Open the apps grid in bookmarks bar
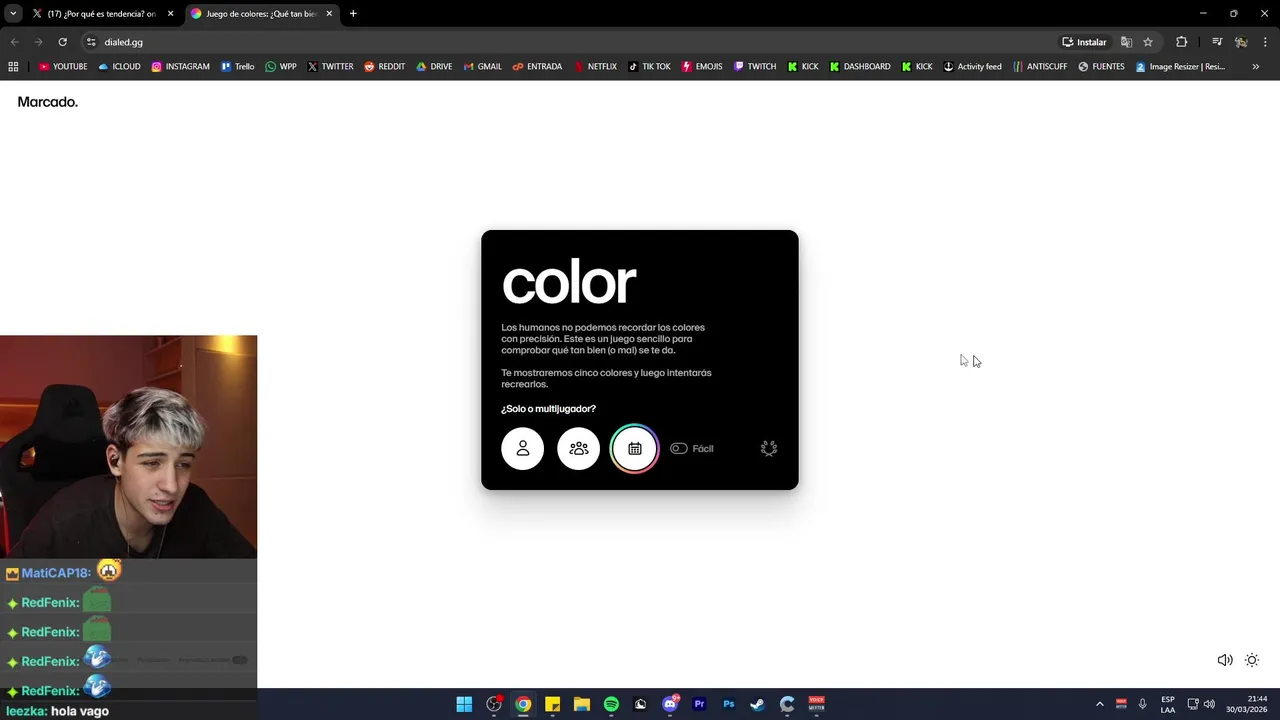The image size is (1280, 720). [13, 67]
